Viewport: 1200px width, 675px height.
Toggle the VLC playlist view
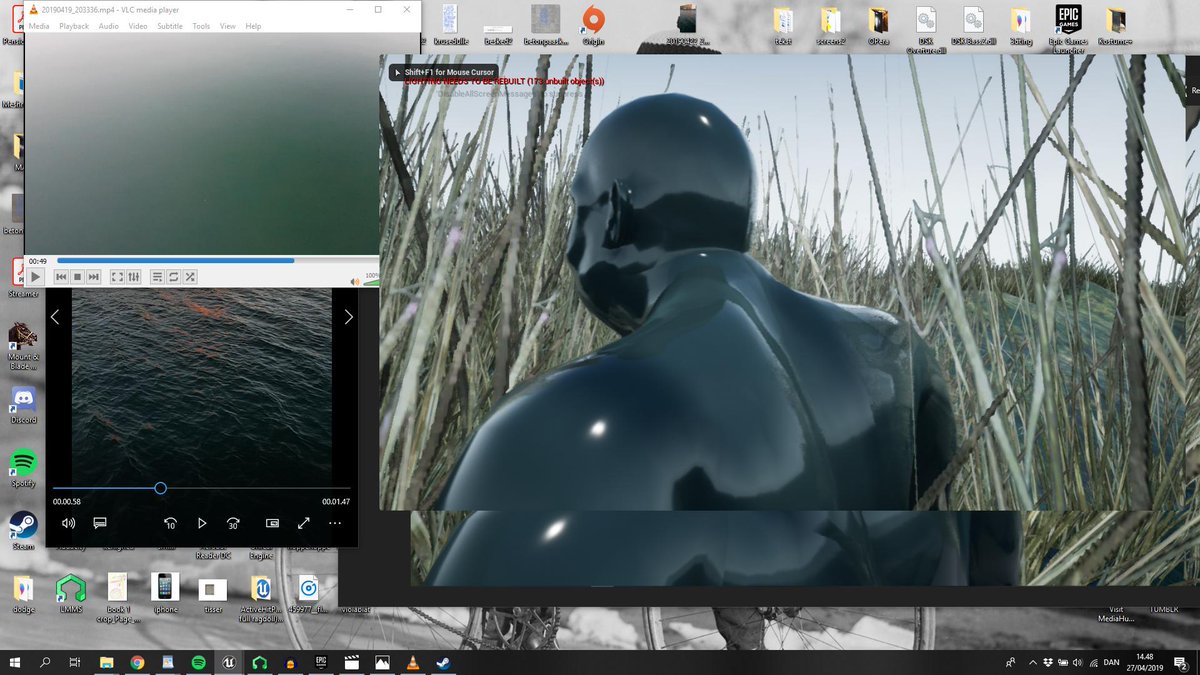pyautogui.click(x=157, y=276)
